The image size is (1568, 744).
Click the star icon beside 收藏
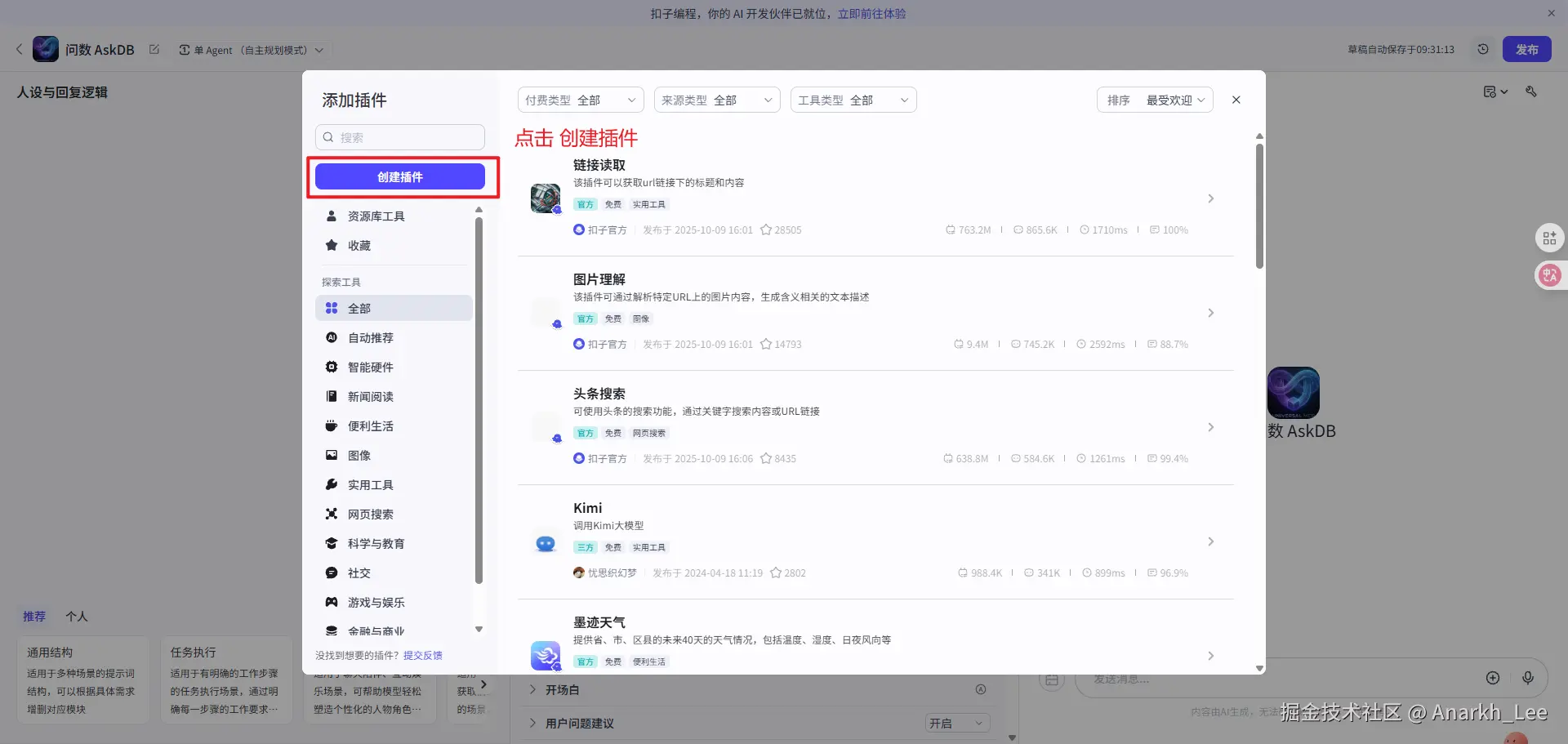[332, 246]
